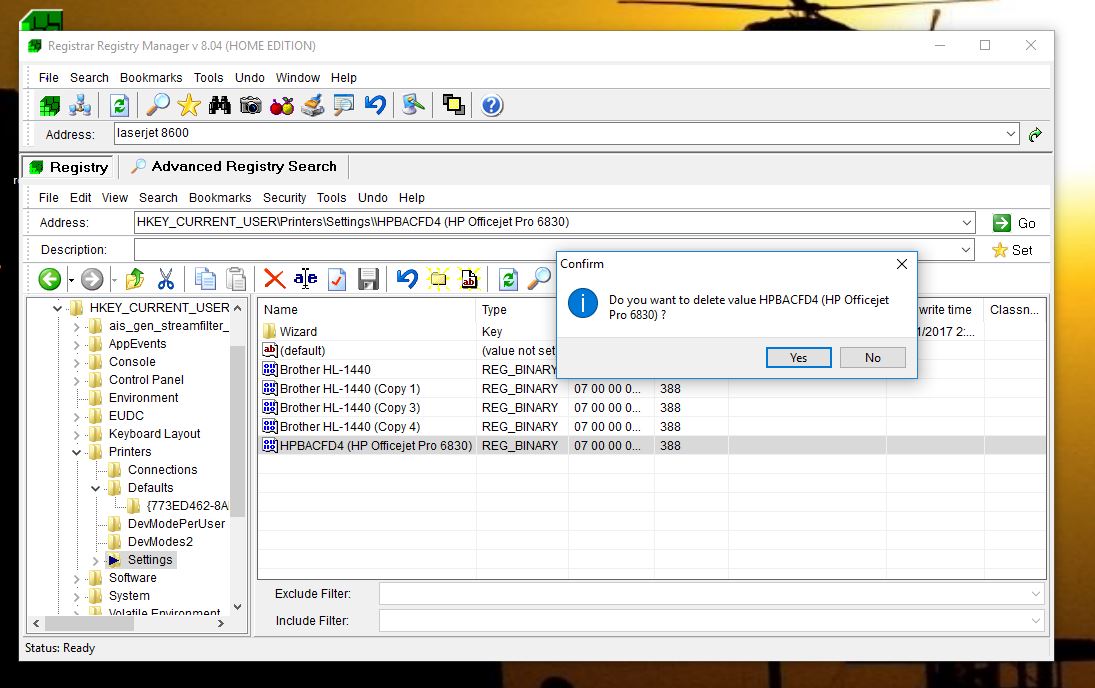
Task: Click No in the Confirm dialog
Action: point(872,358)
